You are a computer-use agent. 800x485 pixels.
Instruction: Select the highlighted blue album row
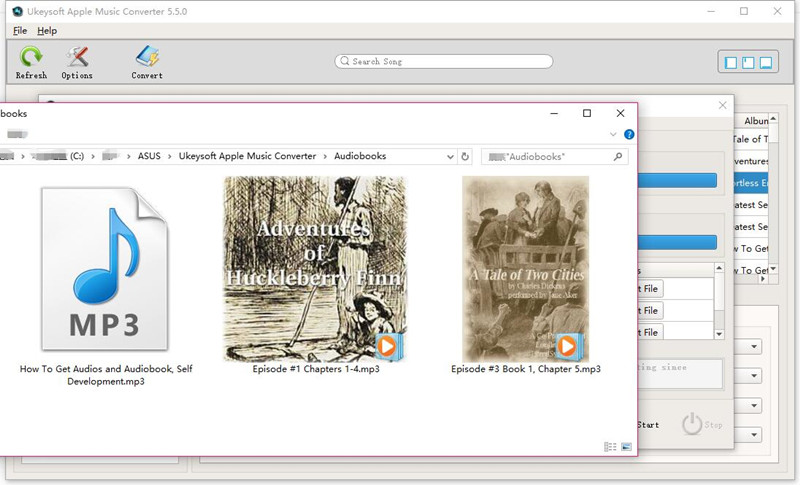coord(751,183)
